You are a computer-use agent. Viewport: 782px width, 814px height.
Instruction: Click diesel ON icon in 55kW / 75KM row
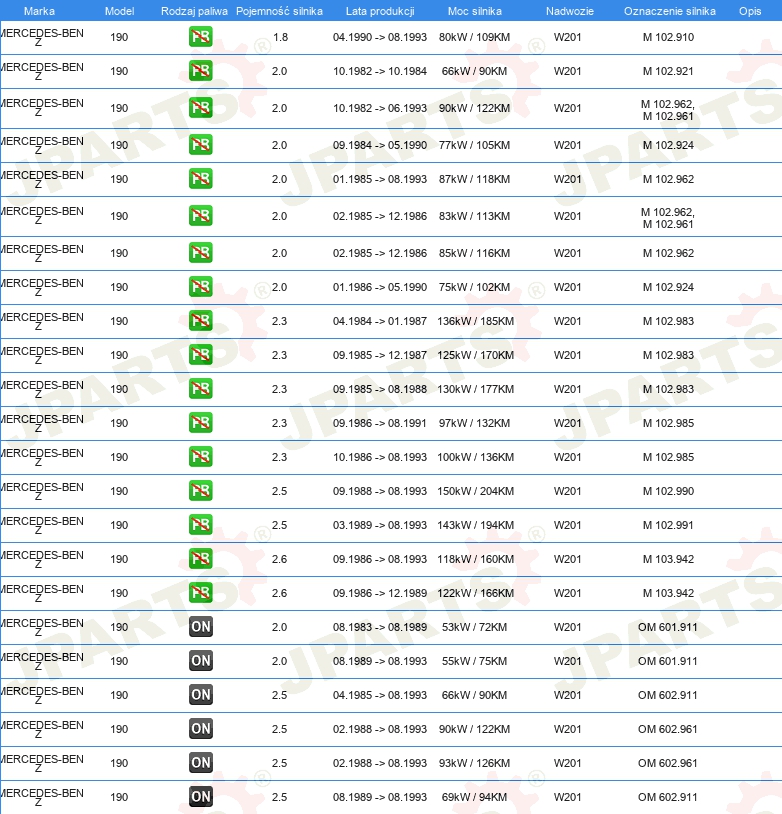tap(200, 661)
